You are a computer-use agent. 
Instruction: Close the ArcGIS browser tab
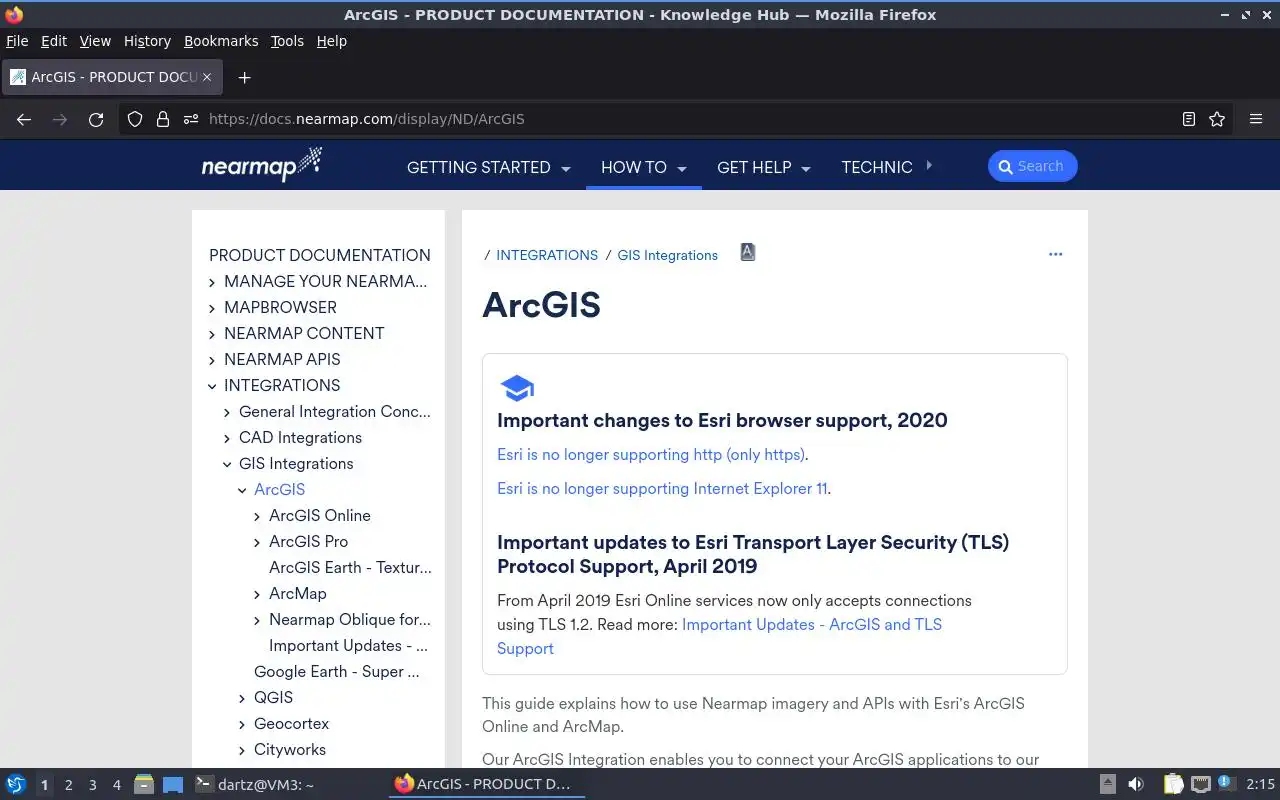(x=207, y=77)
